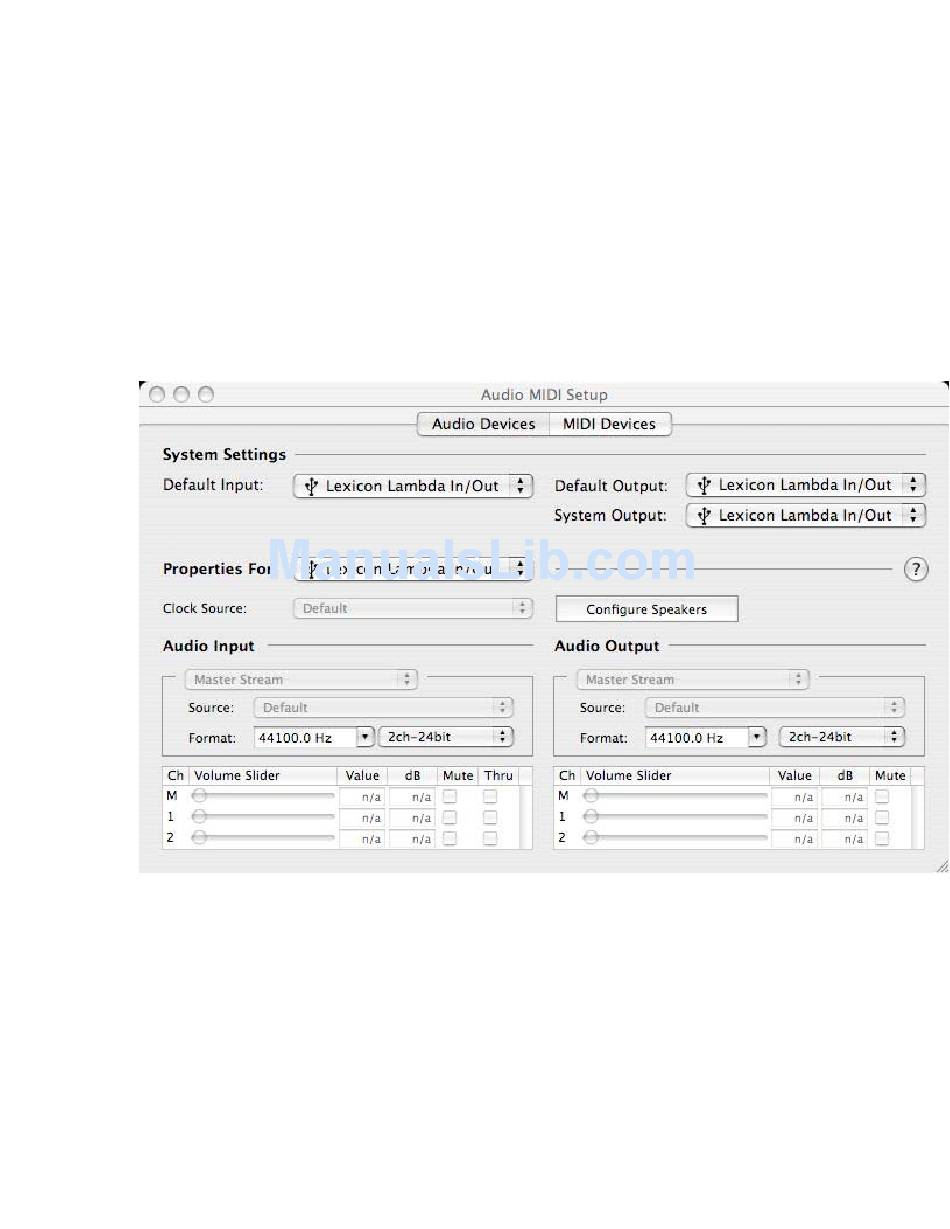Enable Thru for Audio Input channel 1
950x1229 pixels.
coord(490,818)
